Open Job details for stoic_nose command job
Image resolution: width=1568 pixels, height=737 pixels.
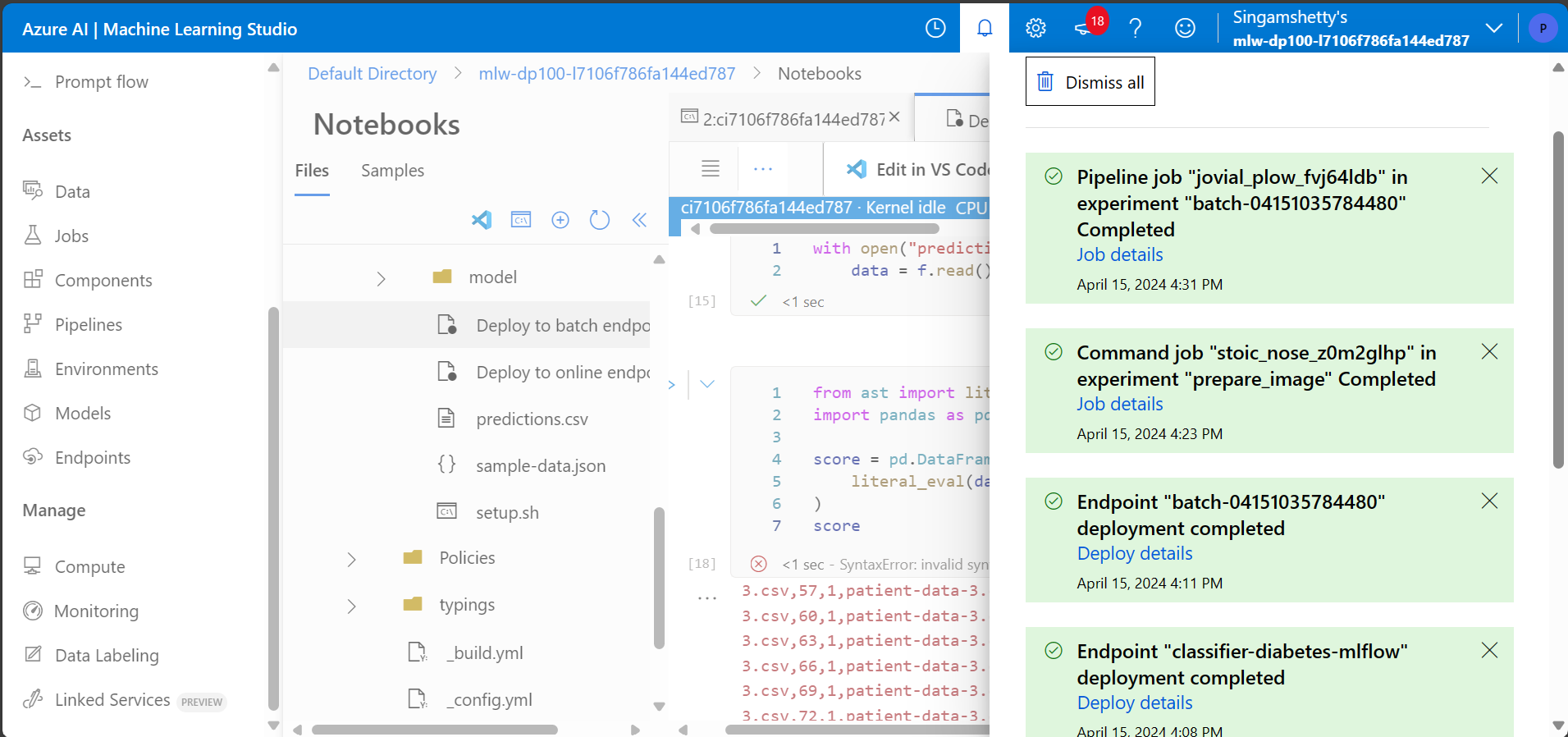coord(1120,404)
